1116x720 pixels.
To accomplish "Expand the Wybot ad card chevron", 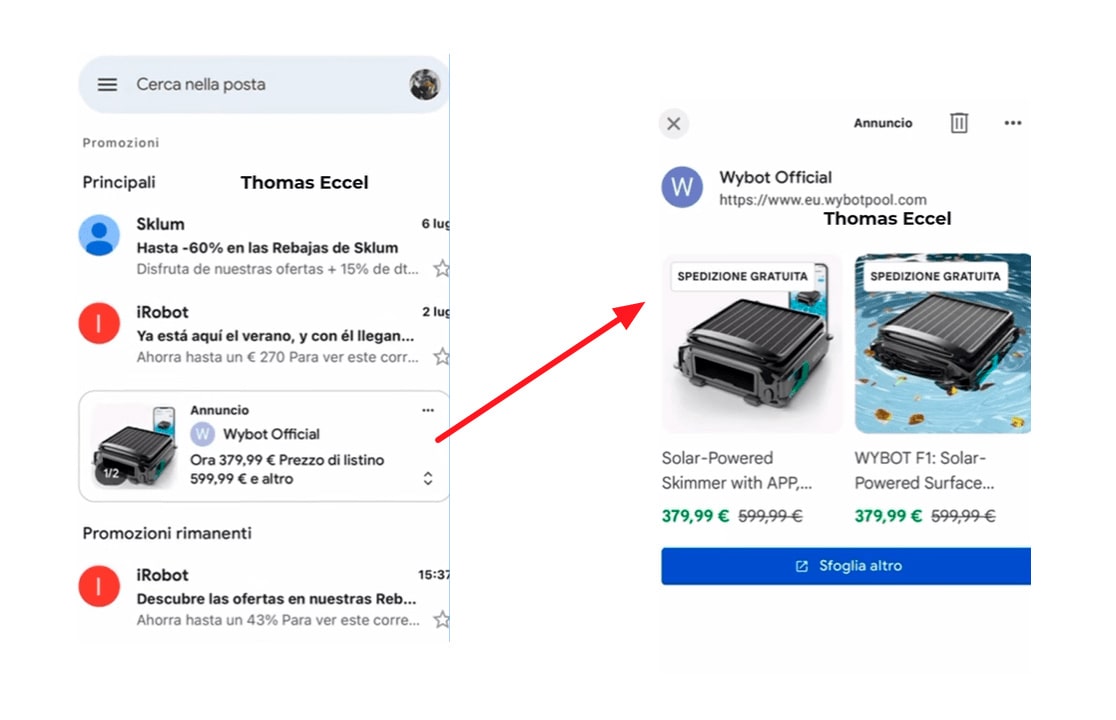I will tap(428, 478).
